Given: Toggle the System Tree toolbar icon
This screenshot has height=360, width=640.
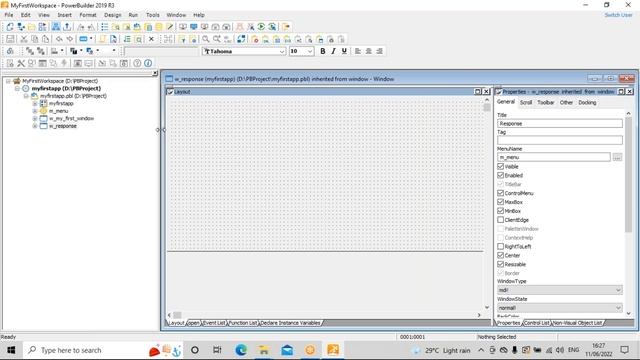Looking at the screenshot, I should (x=56, y=27).
